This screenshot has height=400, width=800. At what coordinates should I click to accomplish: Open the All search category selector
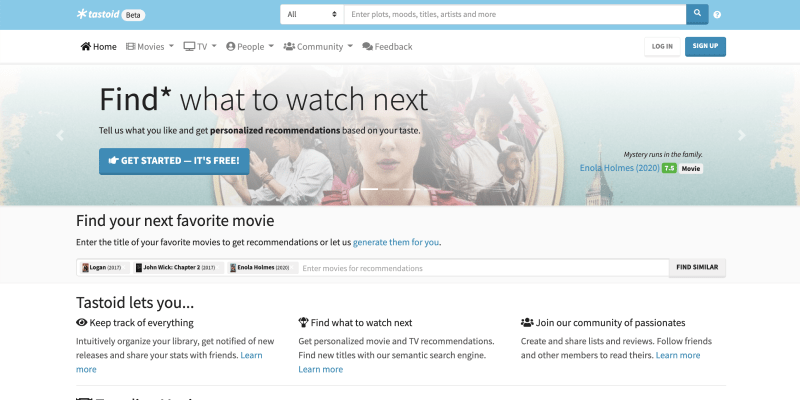coord(311,14)
